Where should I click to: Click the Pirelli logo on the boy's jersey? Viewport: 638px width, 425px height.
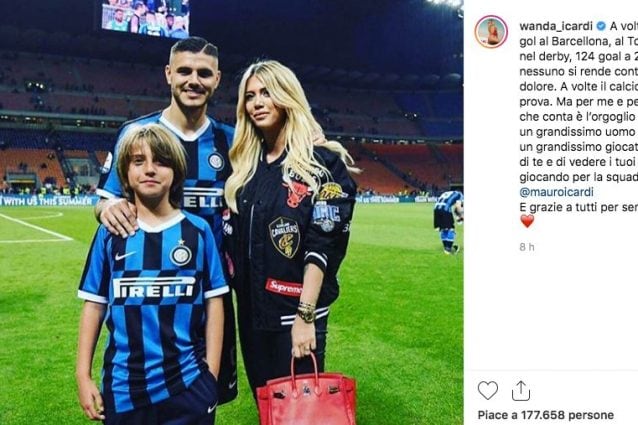[154, 287]
